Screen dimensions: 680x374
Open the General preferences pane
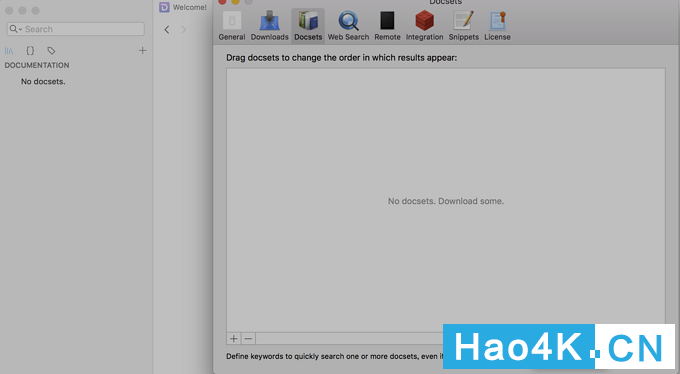click(232, 26)
